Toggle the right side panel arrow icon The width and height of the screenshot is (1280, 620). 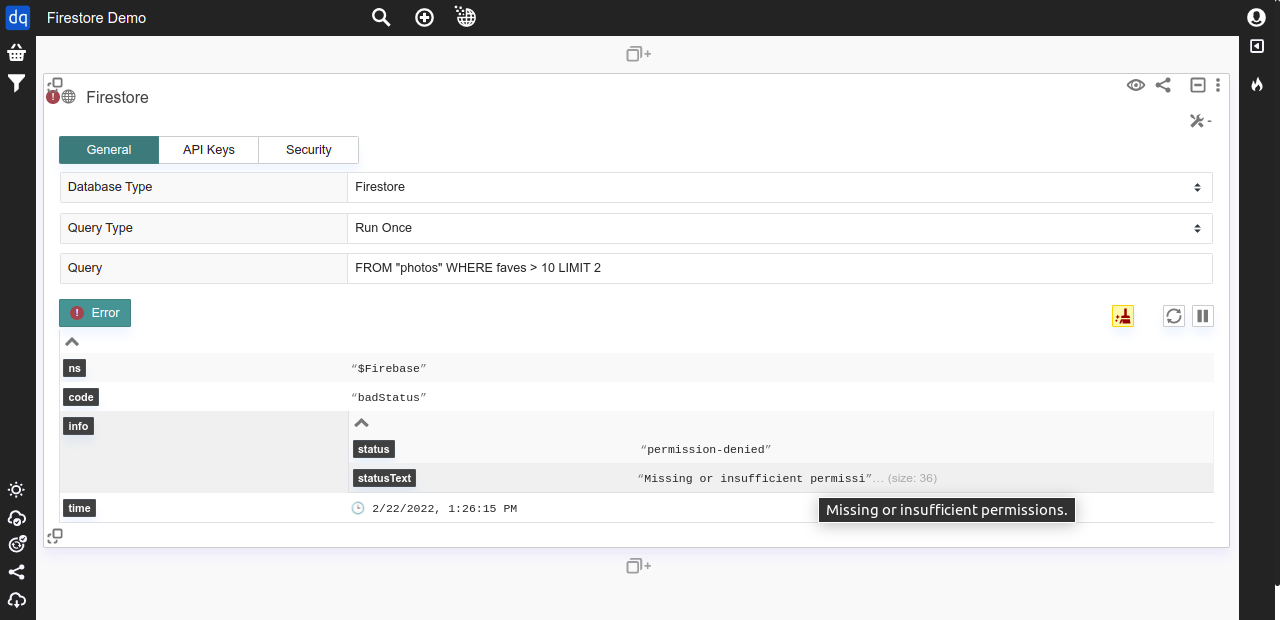point(1257,46)
